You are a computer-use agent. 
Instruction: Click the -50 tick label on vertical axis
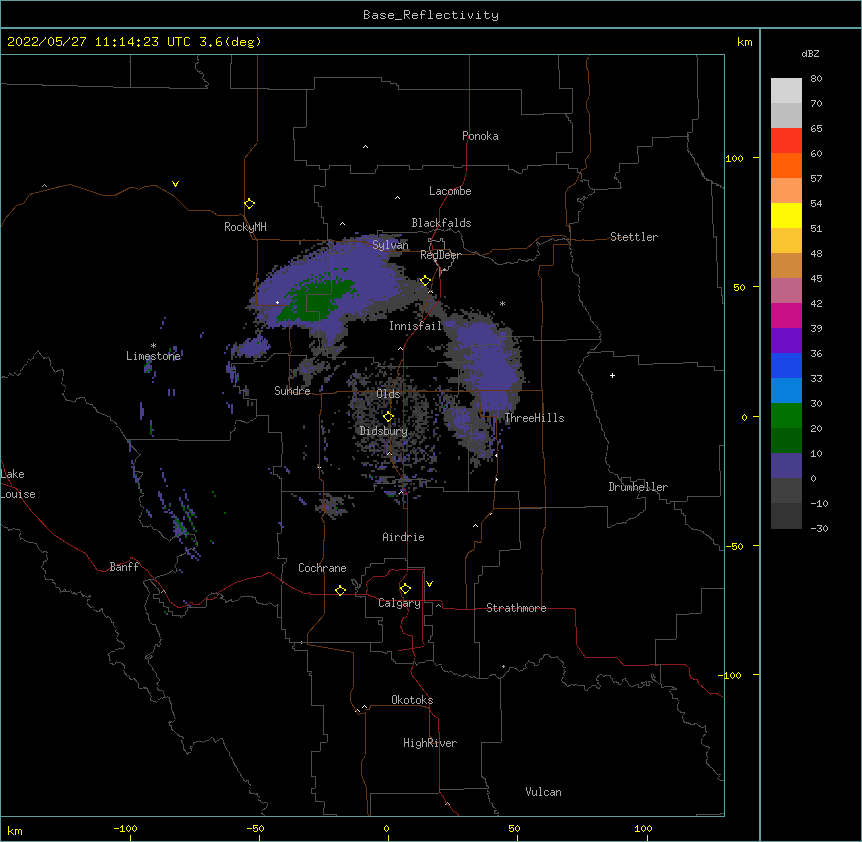[735, 546]
